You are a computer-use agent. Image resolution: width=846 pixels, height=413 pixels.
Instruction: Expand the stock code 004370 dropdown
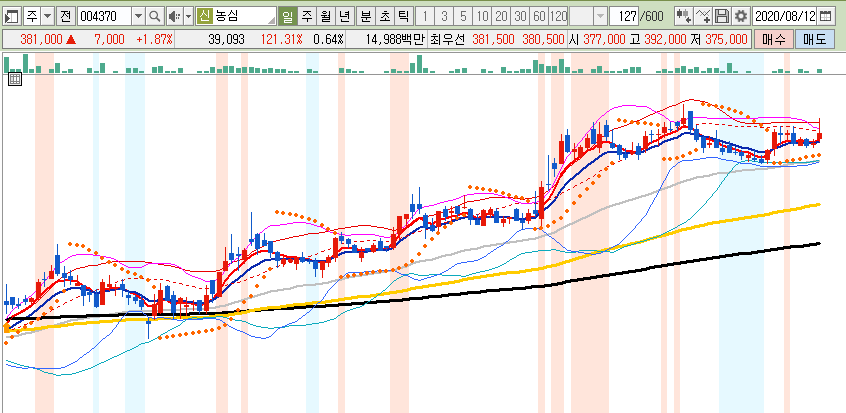139,16
